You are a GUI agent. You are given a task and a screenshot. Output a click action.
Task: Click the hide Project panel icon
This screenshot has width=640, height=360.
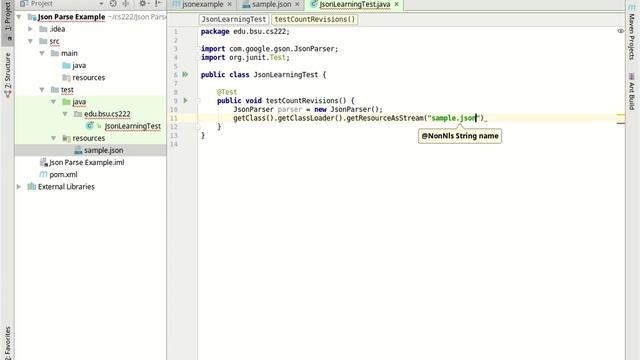point(158,4)
